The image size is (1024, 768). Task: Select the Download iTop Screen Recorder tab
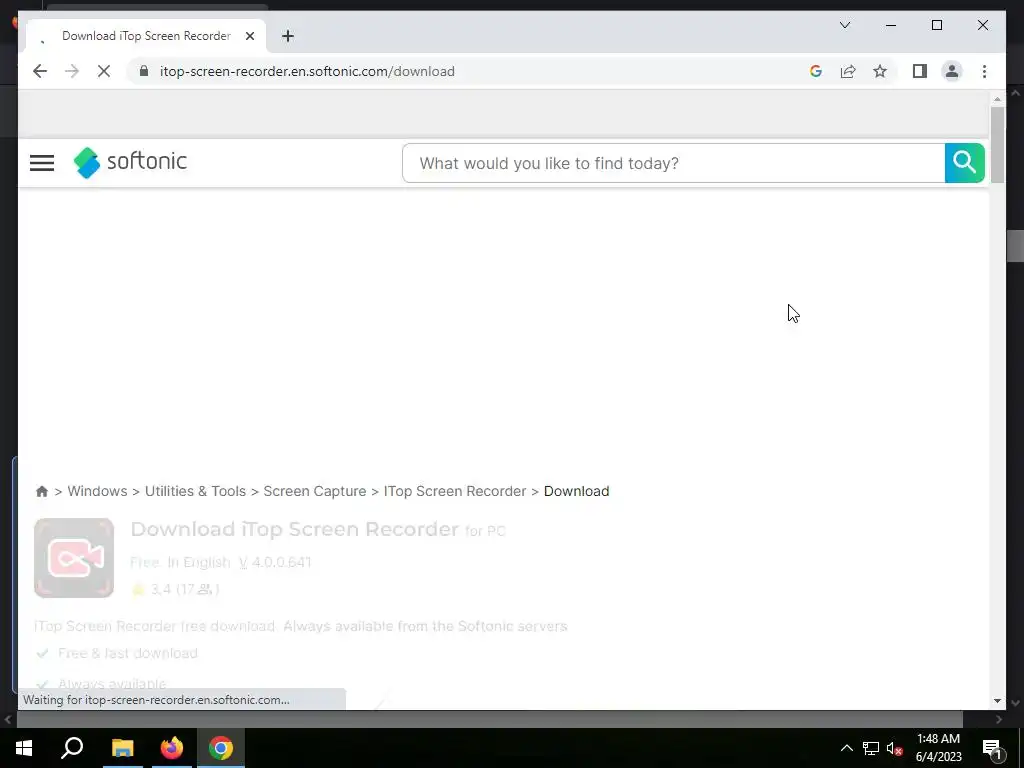pyautogui.click(x=146, y=36)
